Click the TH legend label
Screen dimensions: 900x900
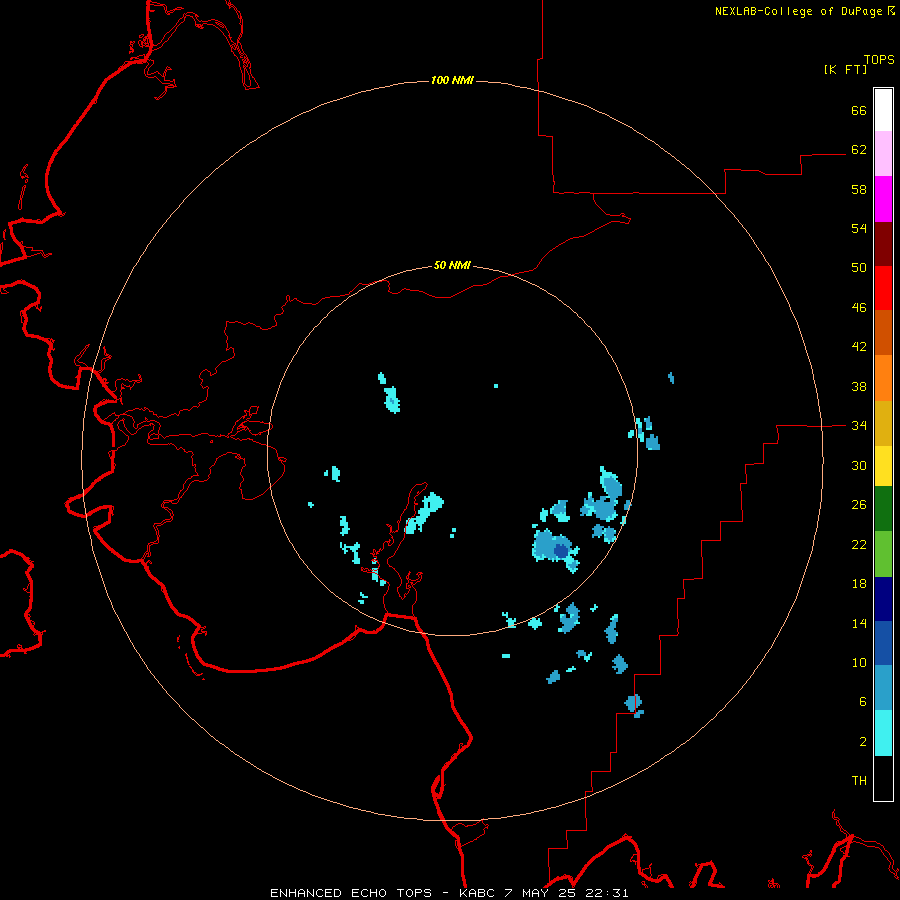click(859, 781)
